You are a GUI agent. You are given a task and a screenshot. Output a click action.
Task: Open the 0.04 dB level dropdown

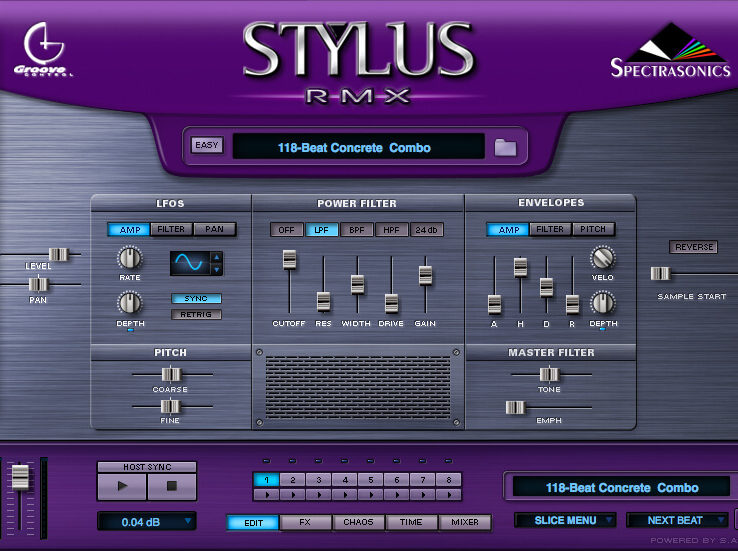[147, 521]
